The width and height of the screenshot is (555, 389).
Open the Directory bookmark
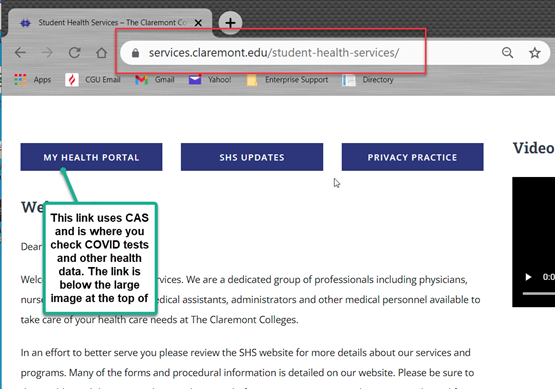pyautogui.click(x=368, y=80)
